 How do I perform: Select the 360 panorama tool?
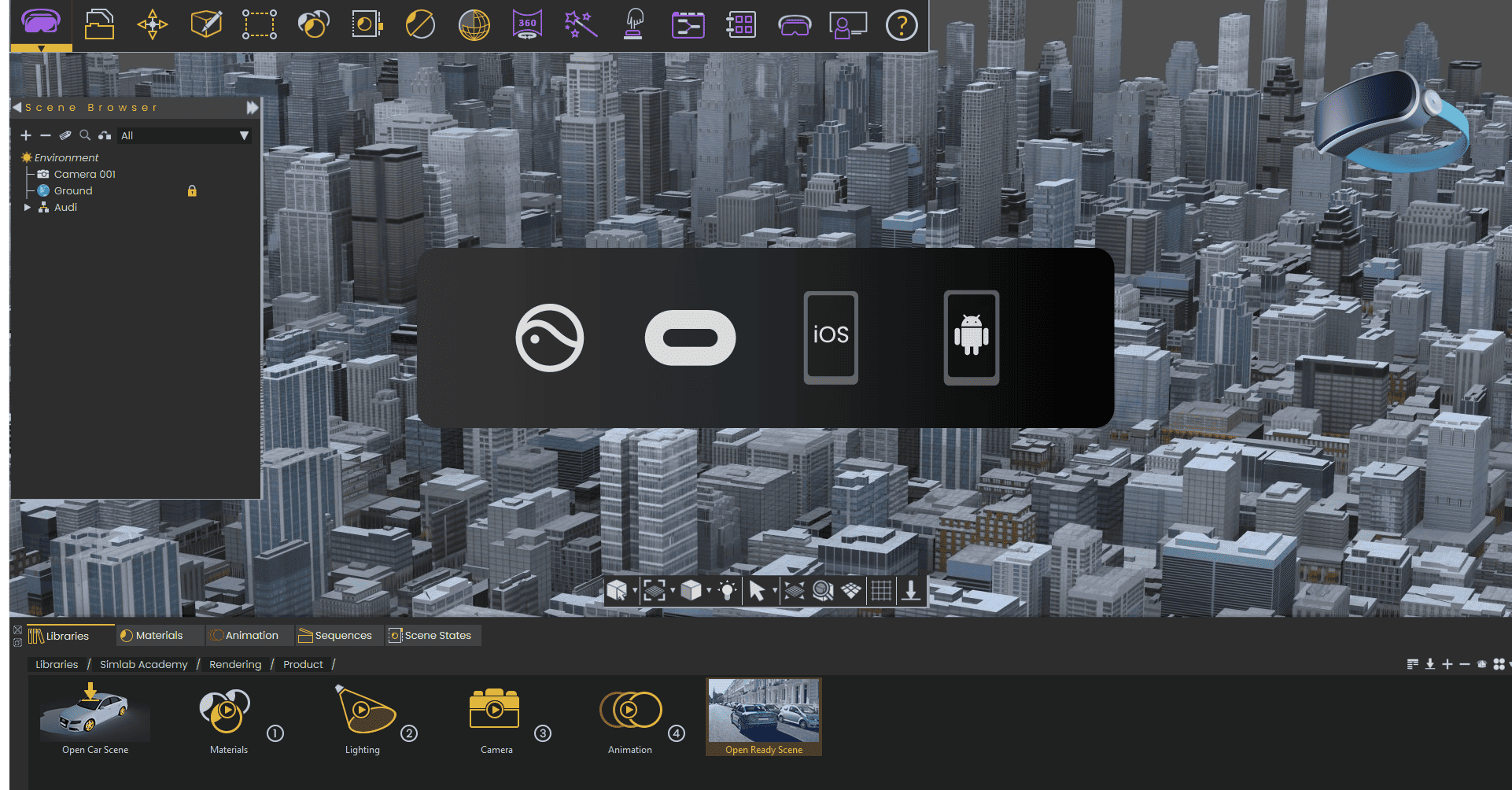(x=527, y=25)
